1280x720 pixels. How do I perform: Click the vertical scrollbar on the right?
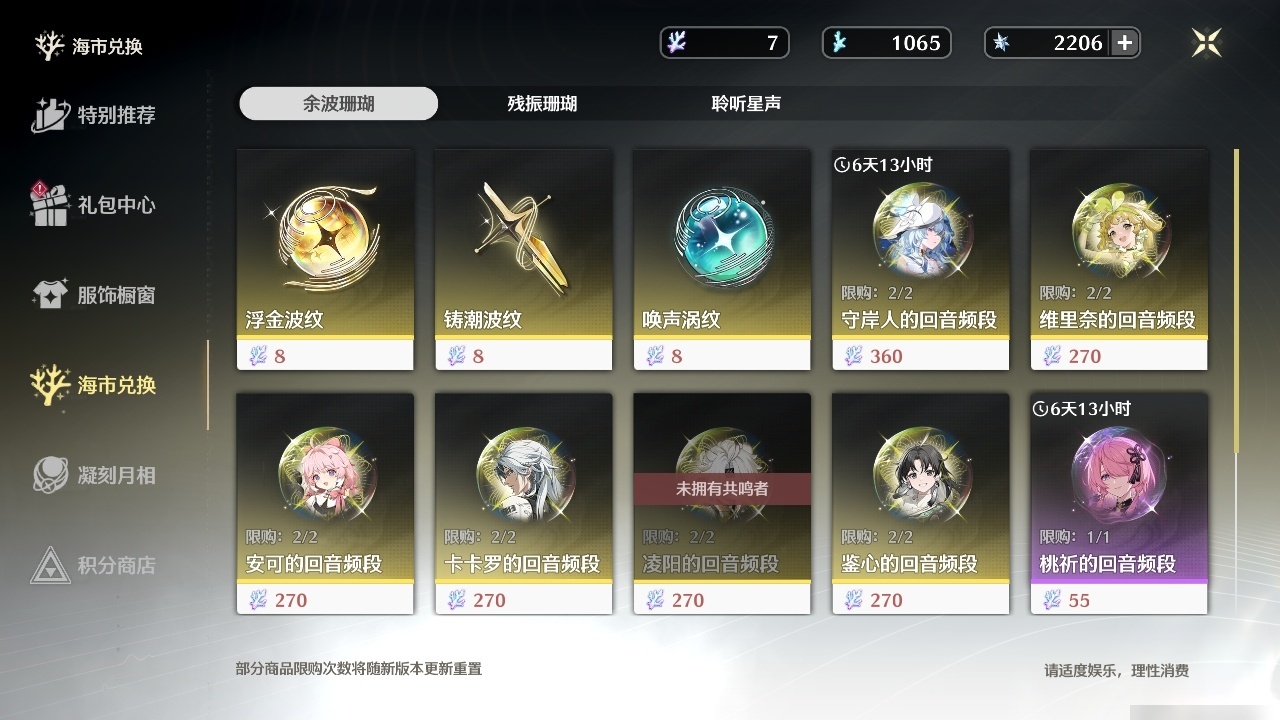click(x=1237, y=300)
